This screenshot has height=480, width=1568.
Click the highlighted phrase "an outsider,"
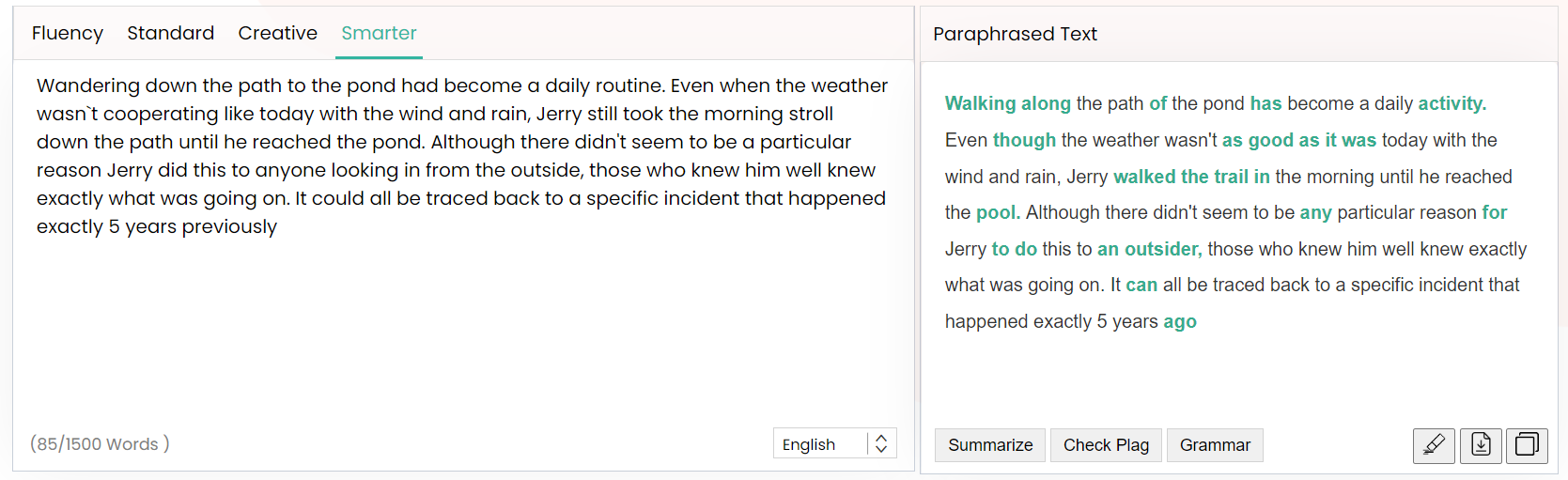(1149, 249)
